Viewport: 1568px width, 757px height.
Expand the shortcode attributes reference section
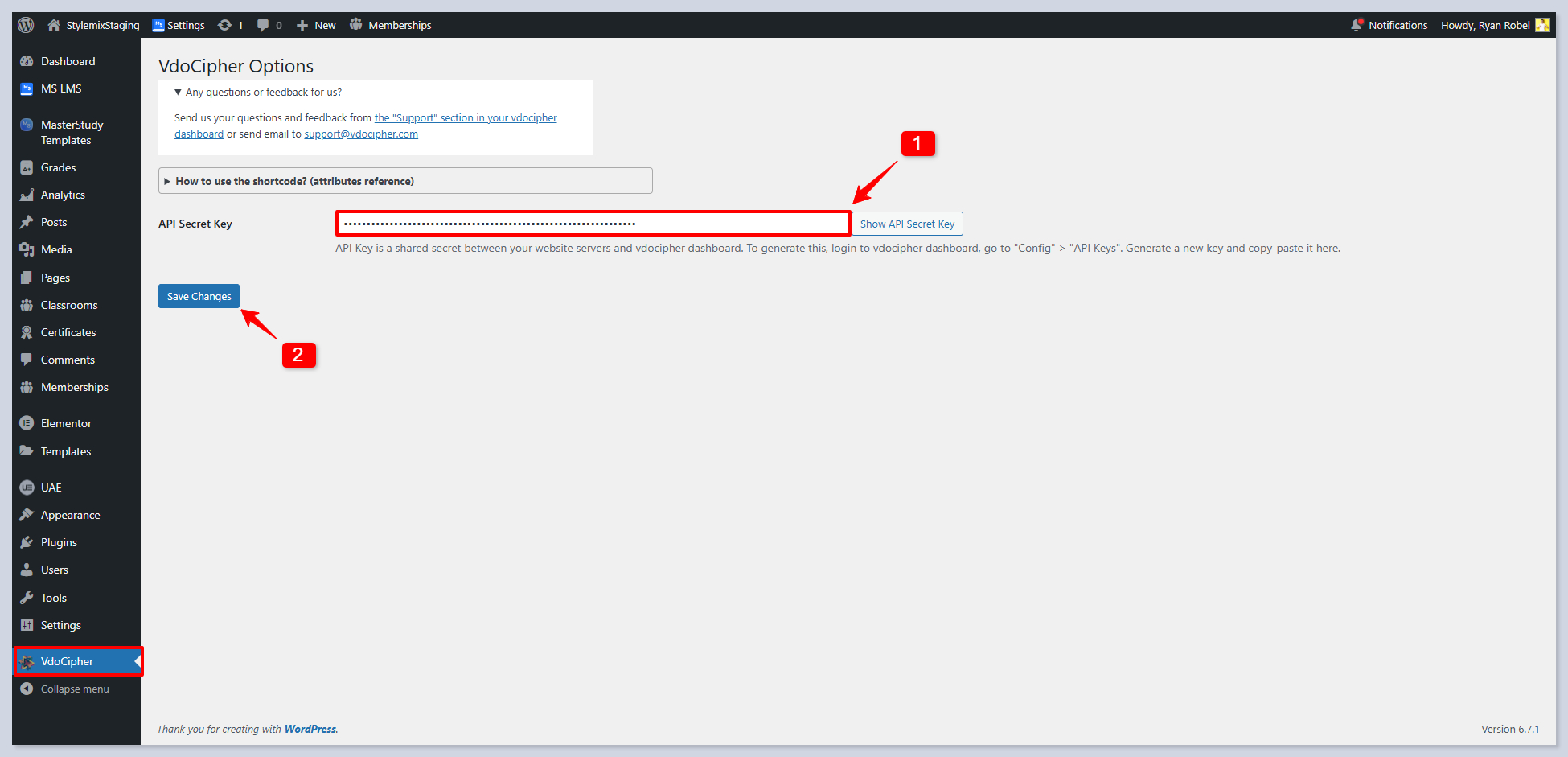pos(294,181)
